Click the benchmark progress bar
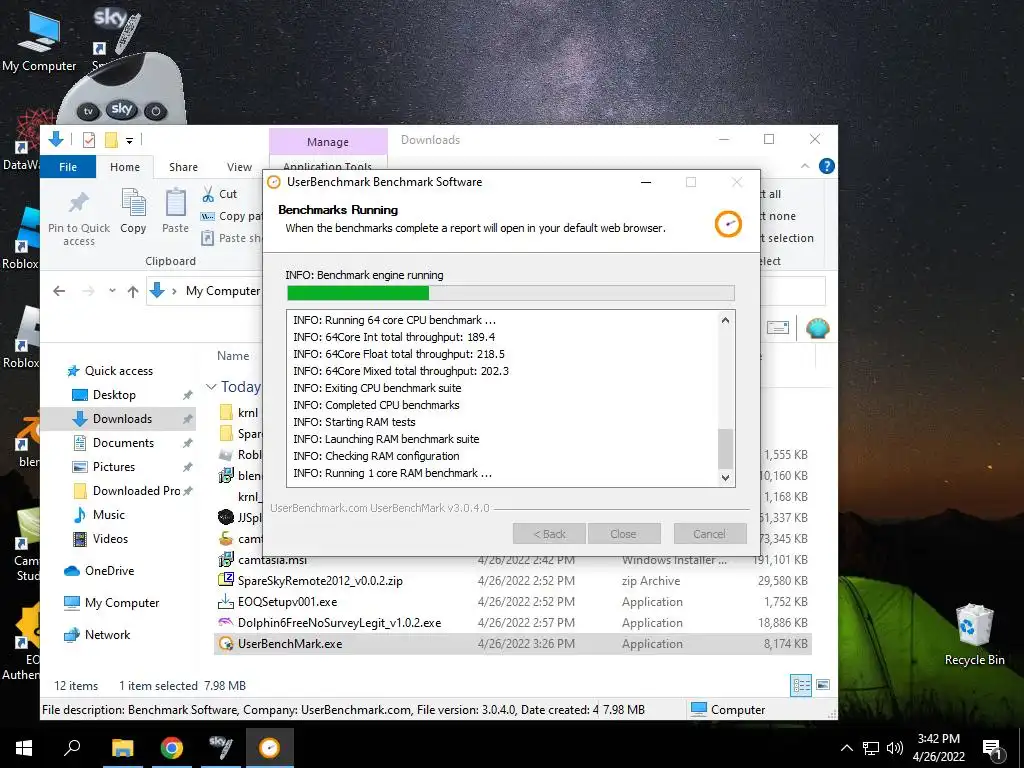The width and height of the screenshot is (1024, 768). 511,293
